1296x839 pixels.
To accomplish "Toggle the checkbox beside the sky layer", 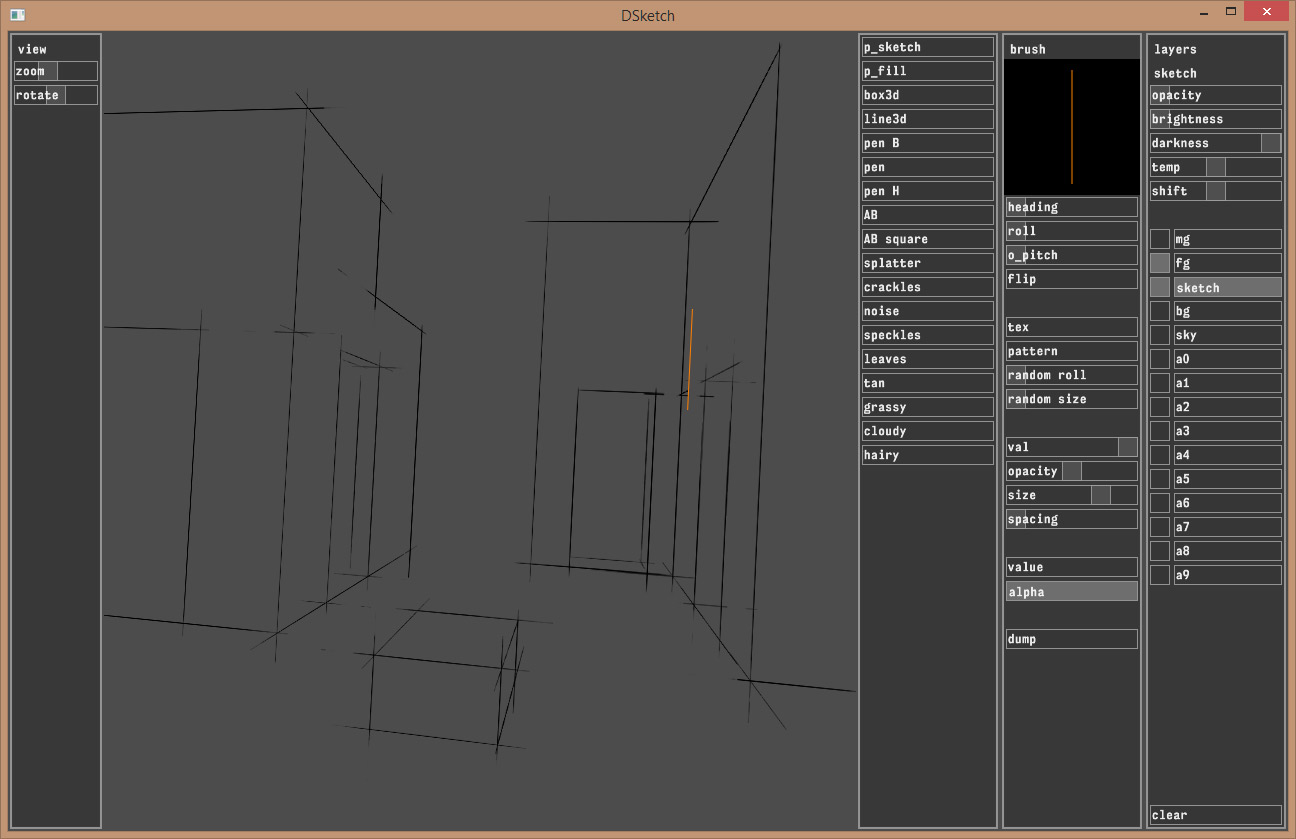I will point(1160,335).
